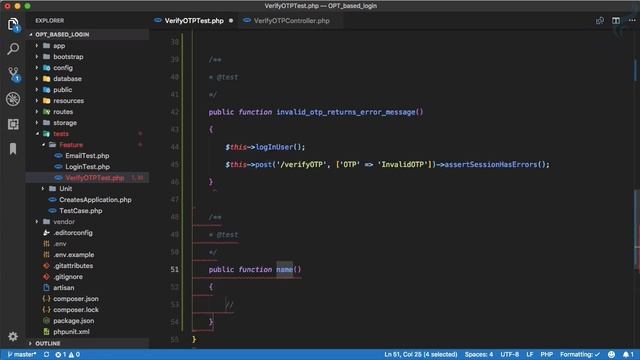Expand the bootstrap folder

68,57
